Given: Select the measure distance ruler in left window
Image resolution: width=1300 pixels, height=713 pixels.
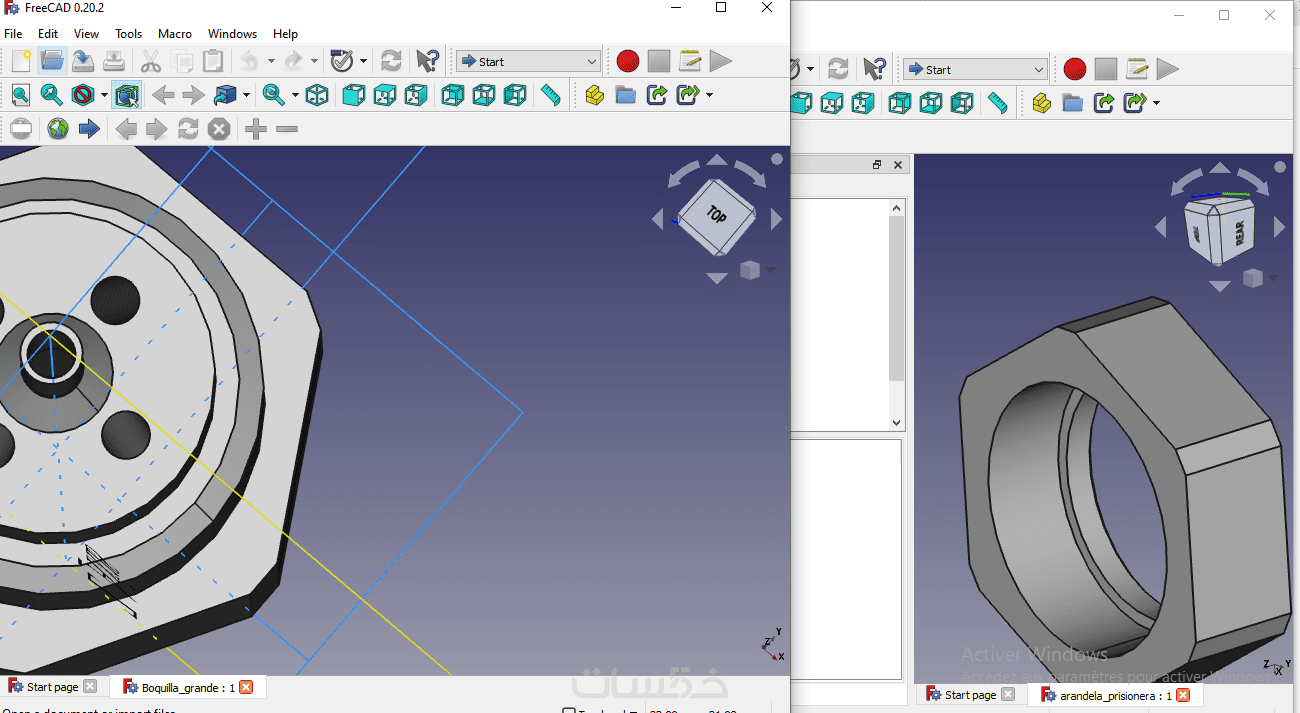Looking at the screenshot, I should click(x=551, y=95).
